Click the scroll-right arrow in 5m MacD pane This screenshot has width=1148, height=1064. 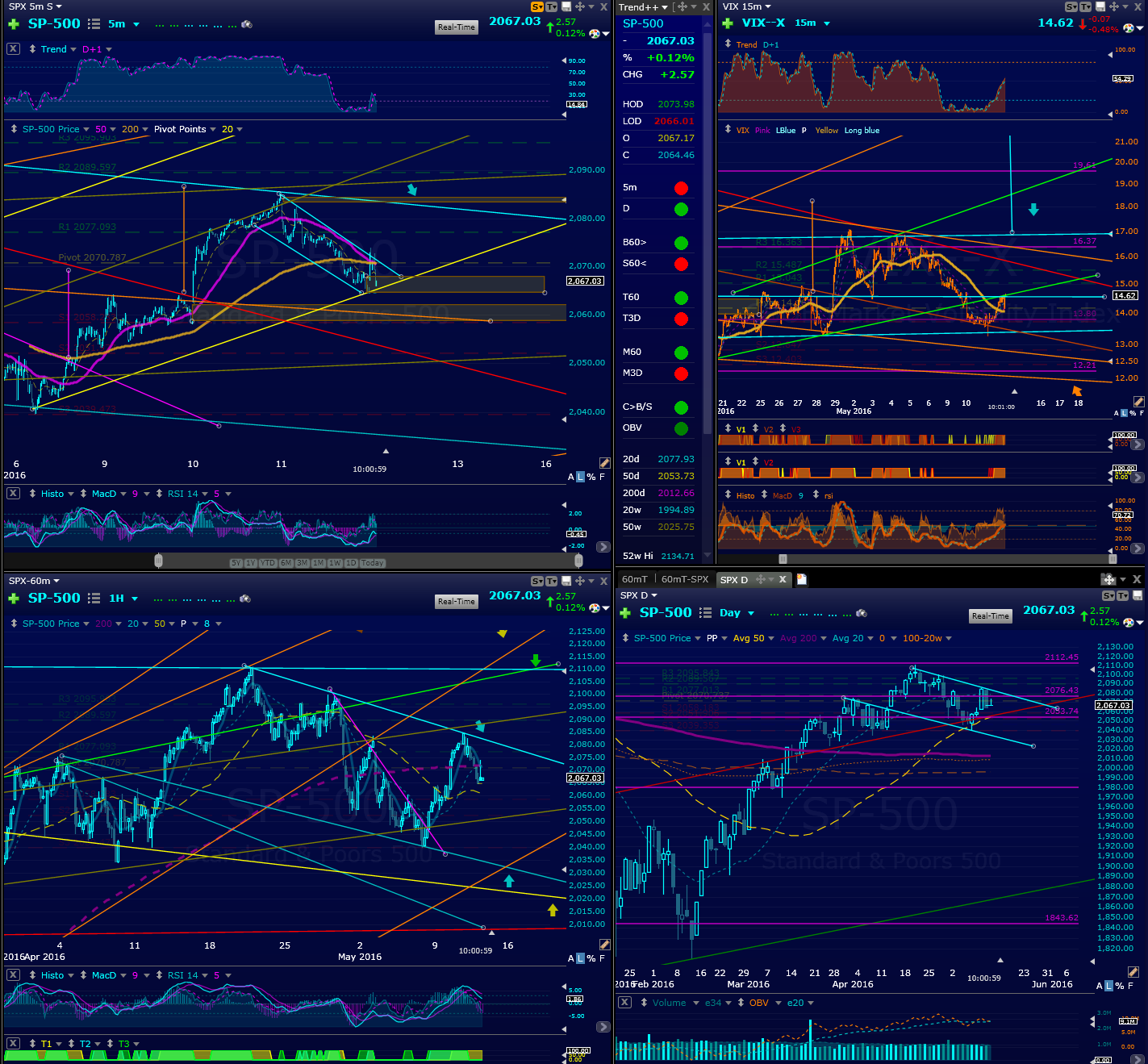603,547
